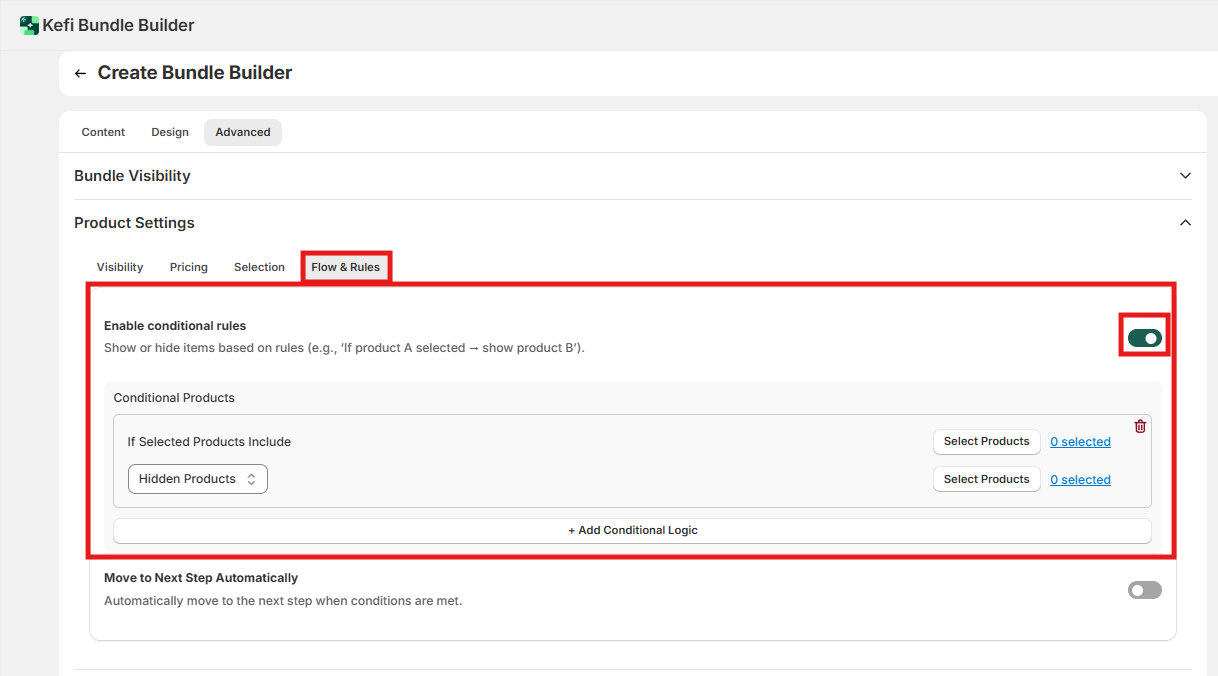Switch to the Design tab
The width and height of the screenshot is (1218, 676).
point(170,132)
